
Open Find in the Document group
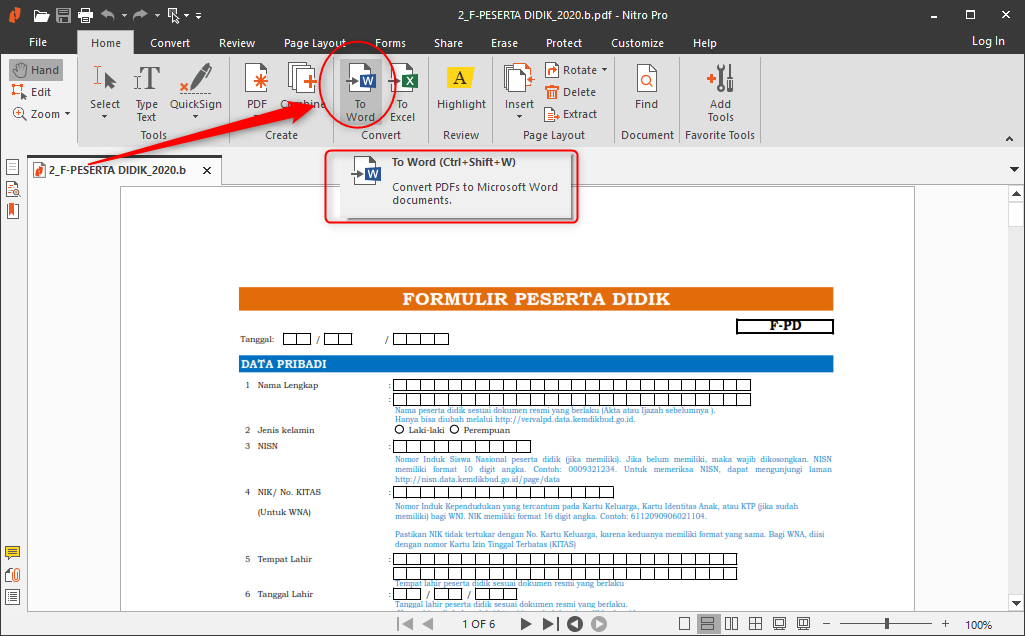coord(646,92)
